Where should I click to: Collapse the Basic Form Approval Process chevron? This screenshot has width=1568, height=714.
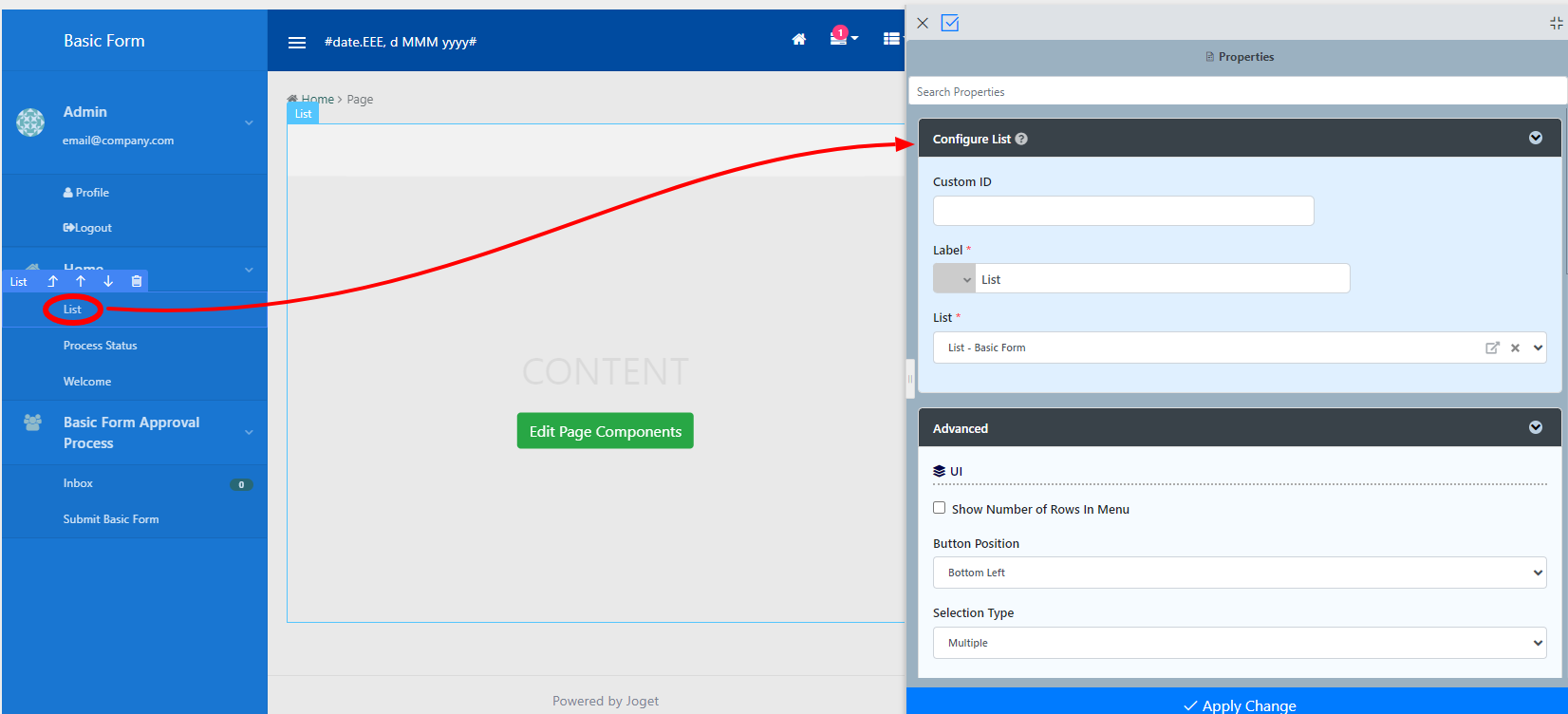pyautogui.click(x=249, y=433)
